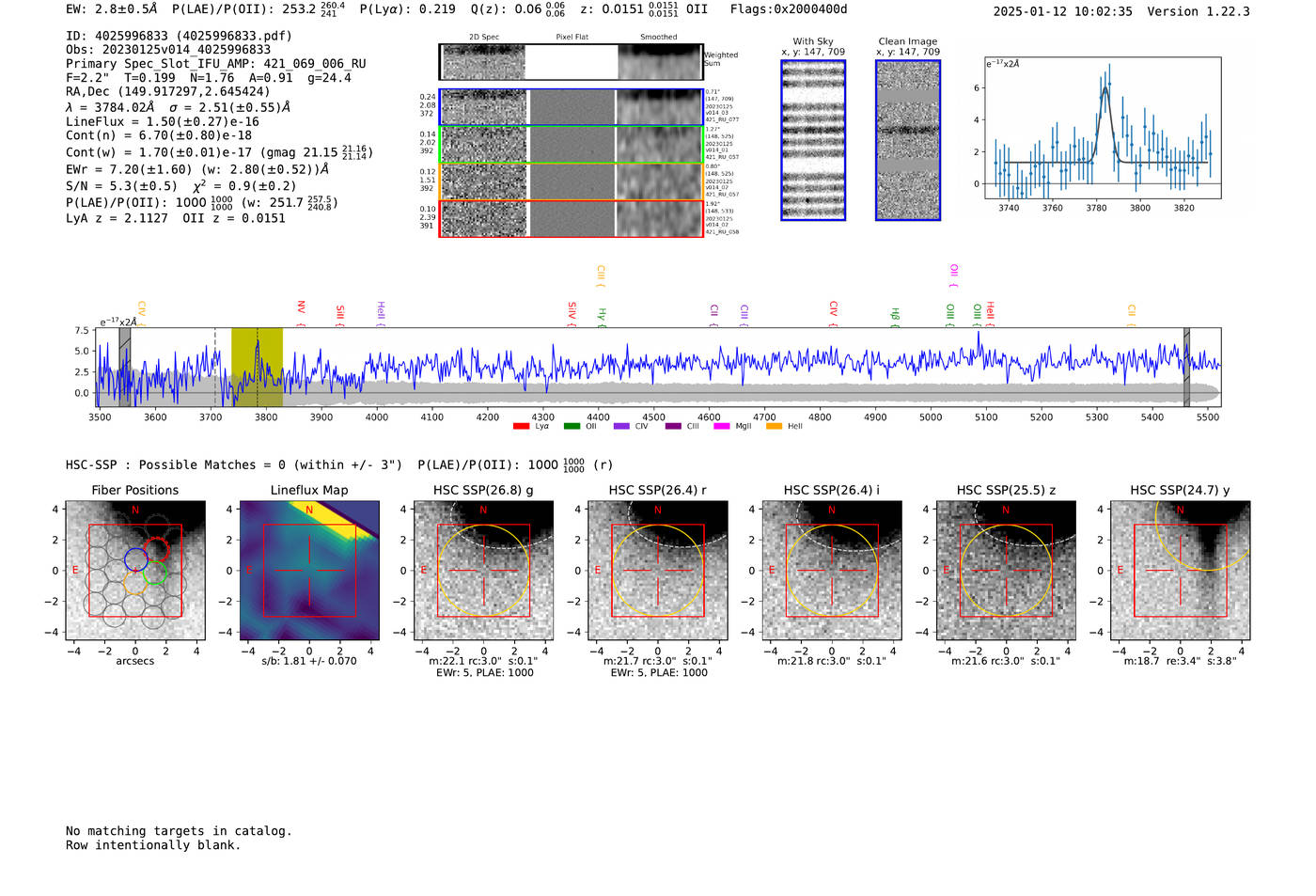Click the 'Smoothed' column header
The image size is (1316, 896).
click(x=658, y=37)
